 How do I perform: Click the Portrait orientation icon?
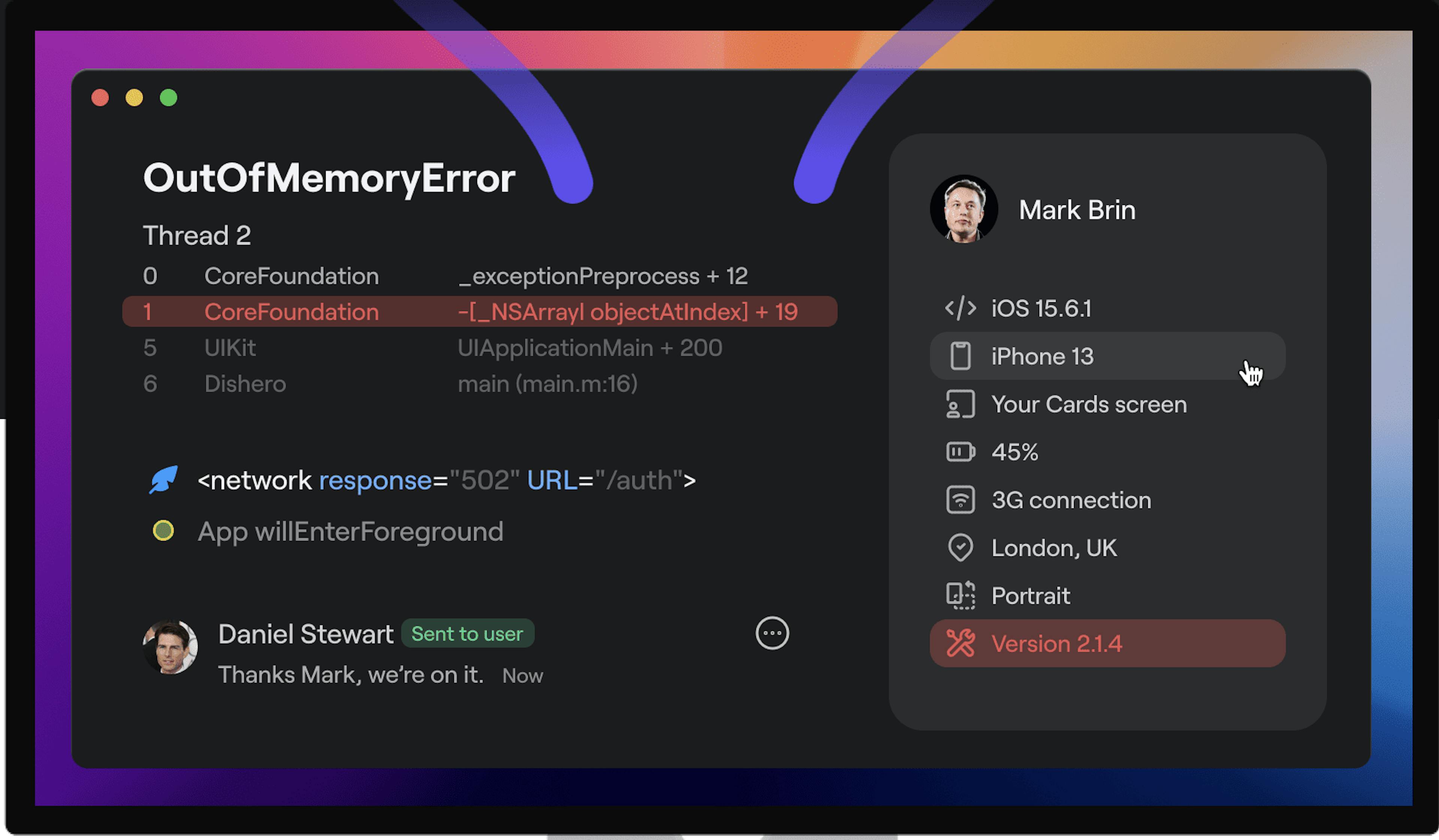click(x=958, y=595)
